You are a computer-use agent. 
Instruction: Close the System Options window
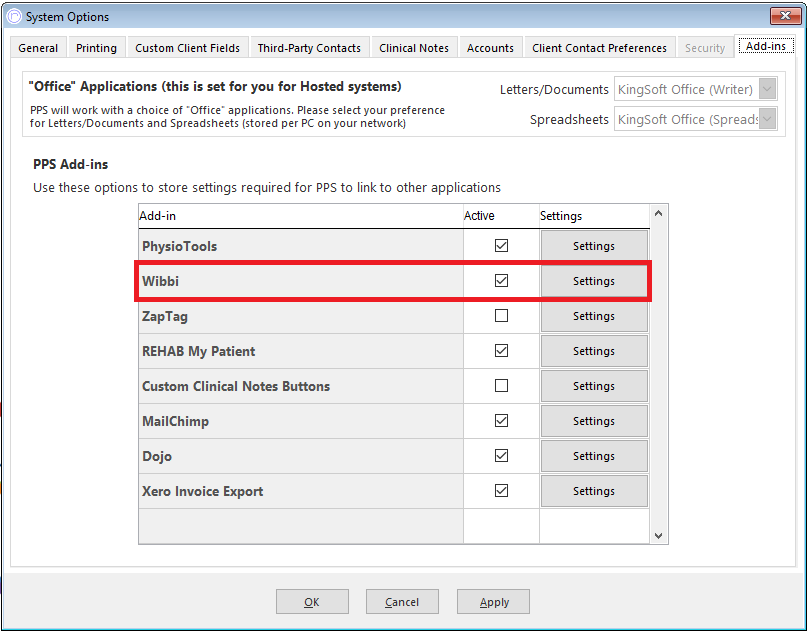click(785, 16)
